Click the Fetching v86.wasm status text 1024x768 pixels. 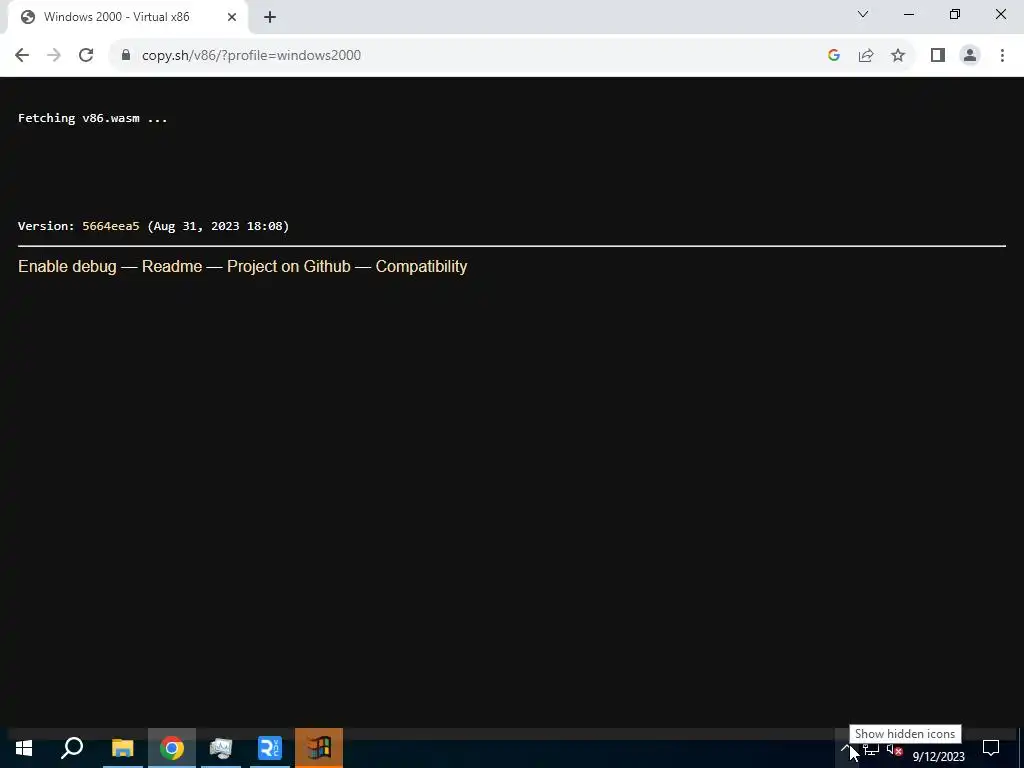93,118
